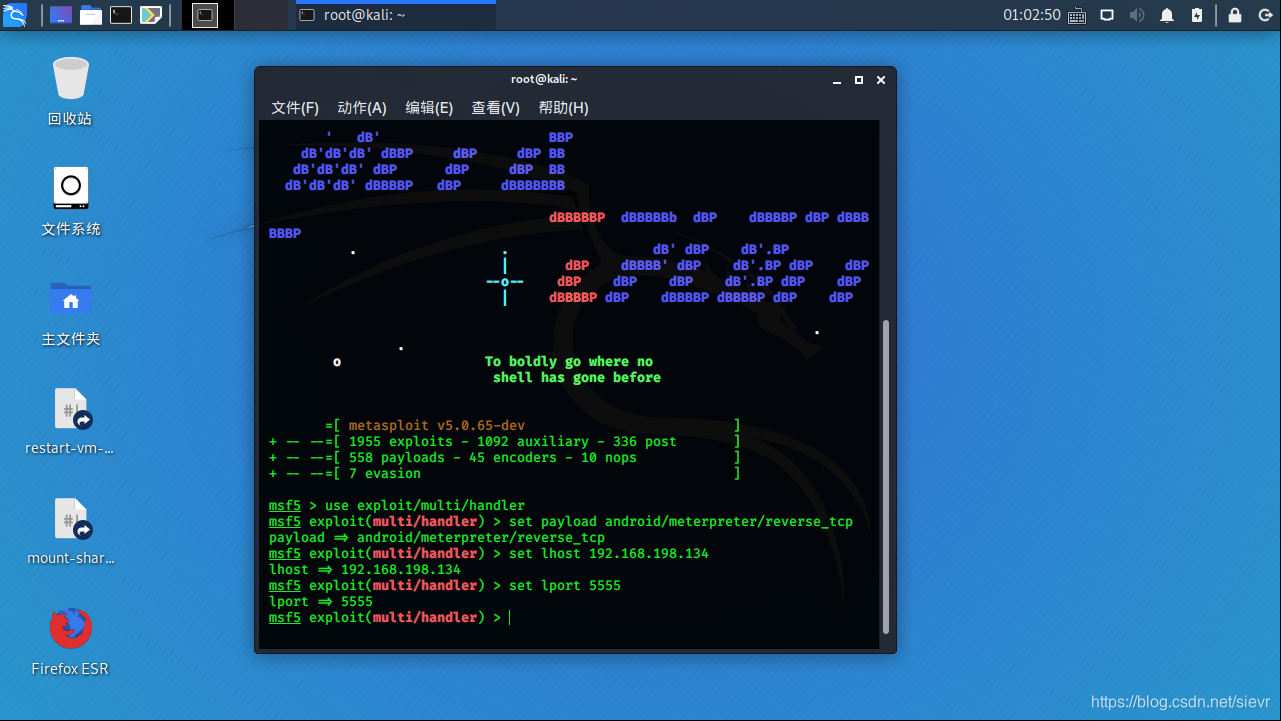Open the network display tray icon
Viewport: 1281px width, 721px height.
pyautogui.click(x=1107, y=15)
